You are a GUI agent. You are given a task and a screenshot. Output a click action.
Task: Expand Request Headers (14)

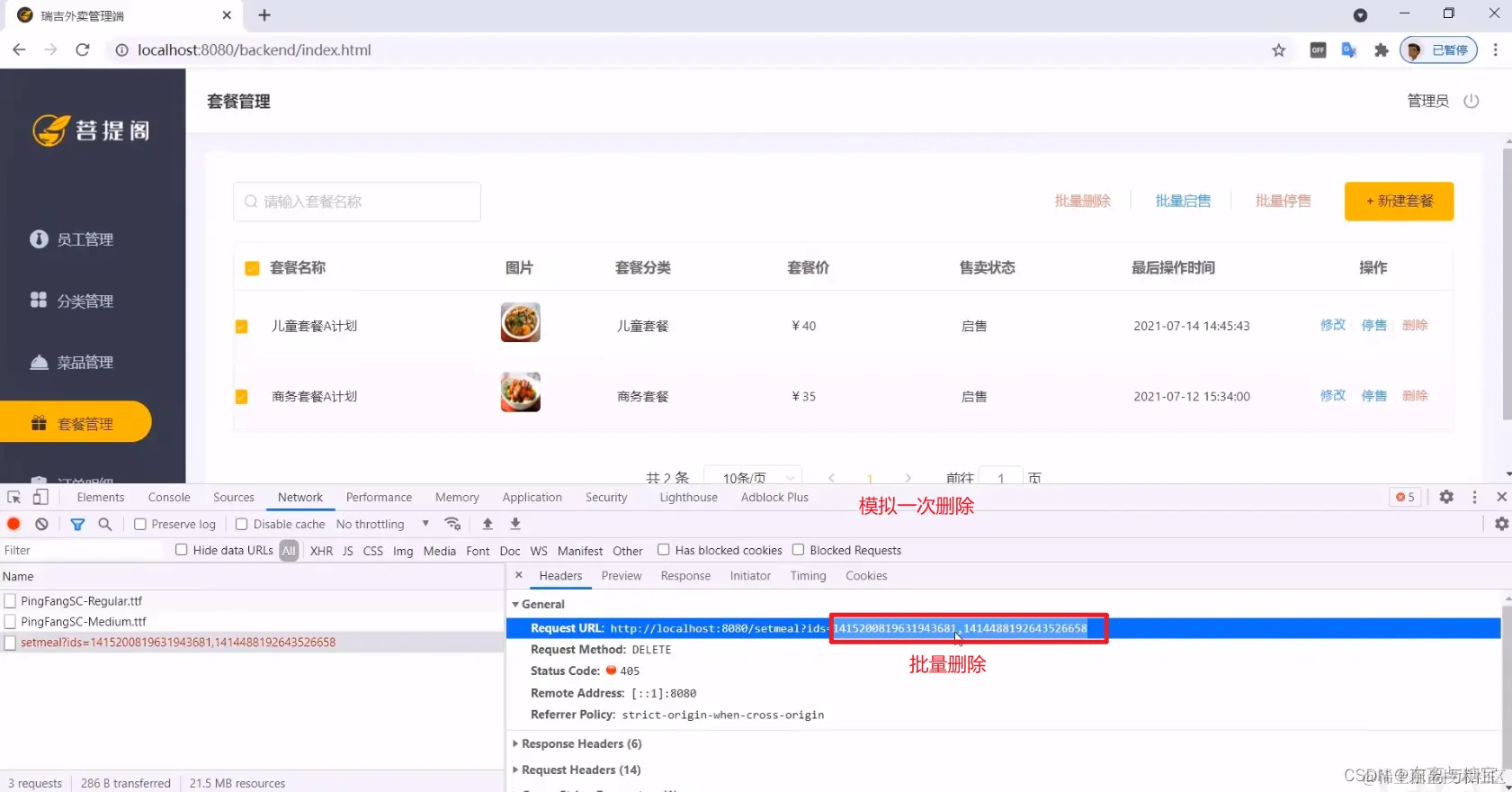point(577,769)
